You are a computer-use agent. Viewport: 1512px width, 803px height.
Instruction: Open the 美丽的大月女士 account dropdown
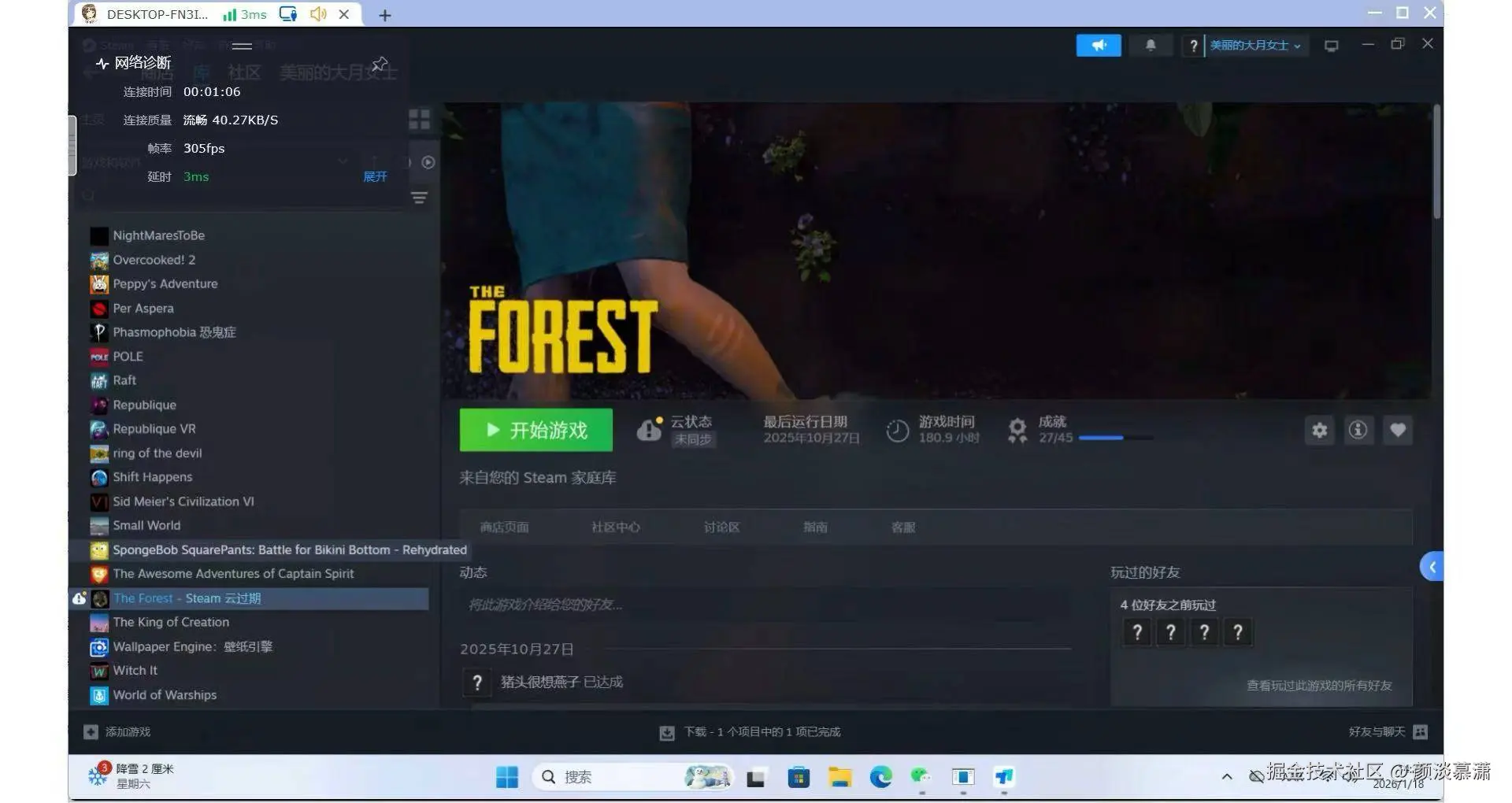[x=1255, y=46]
